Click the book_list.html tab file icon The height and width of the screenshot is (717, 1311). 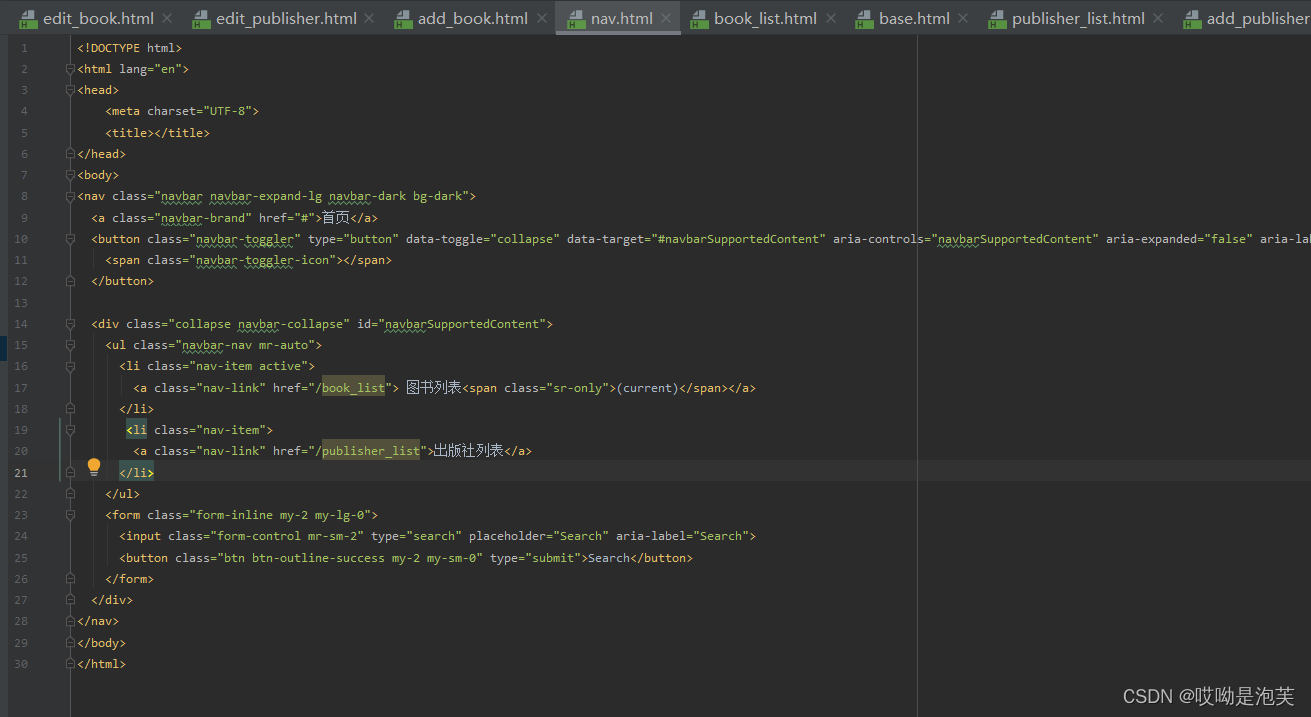(699, 18)
